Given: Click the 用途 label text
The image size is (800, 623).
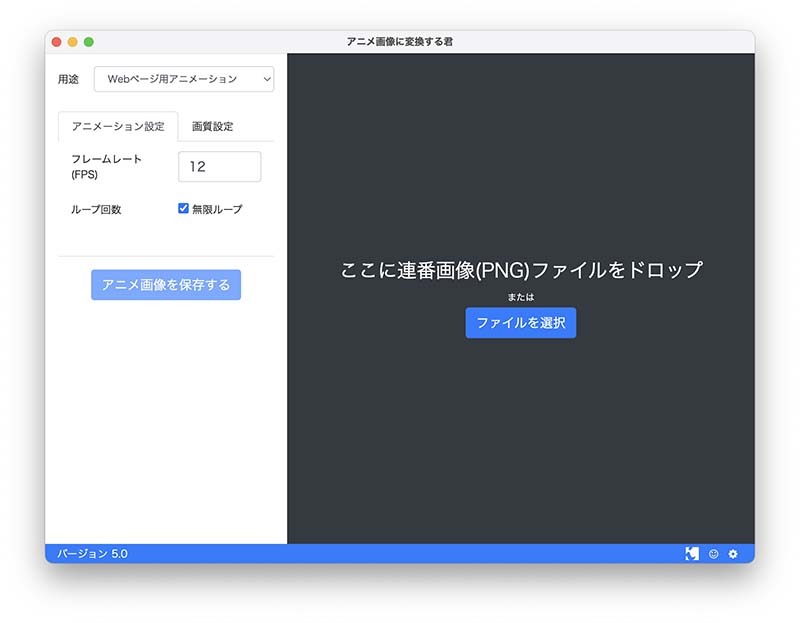Looking at the screenshot, I should pos(68,79).
